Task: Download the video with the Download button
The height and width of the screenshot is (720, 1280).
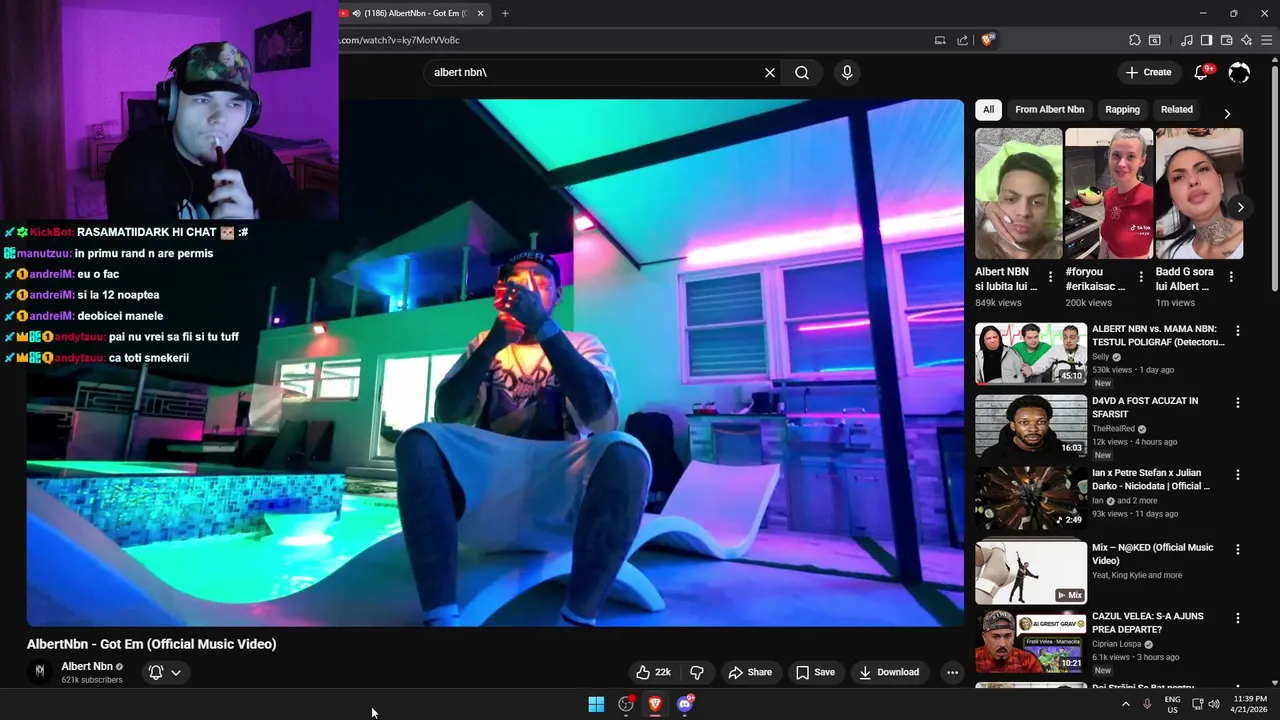Action: (889, 672)
